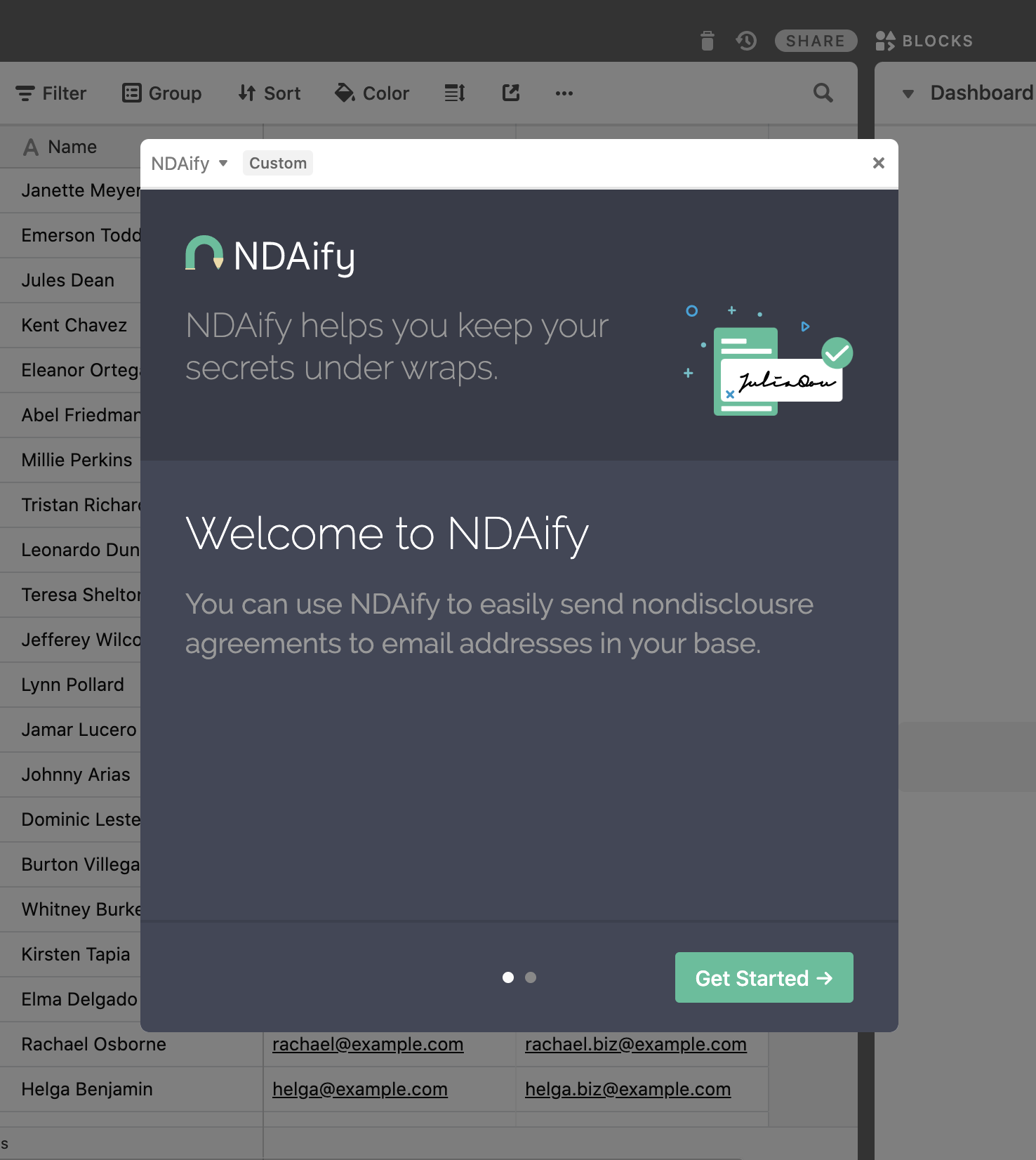The width and height of the screenshot is (1036, 1160).
Task: Open the Filter menu
Action: [51, 93]
